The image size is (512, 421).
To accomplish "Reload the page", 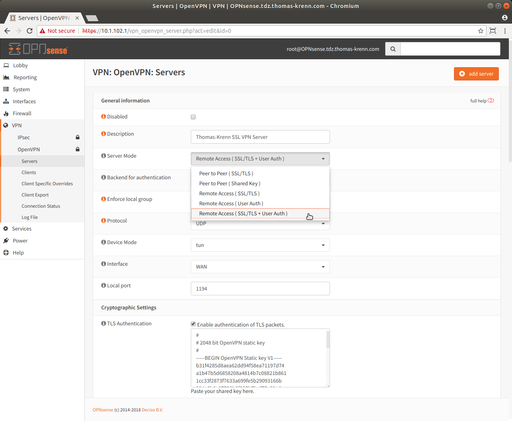I will pyautogui.click(x=29, y=31).
